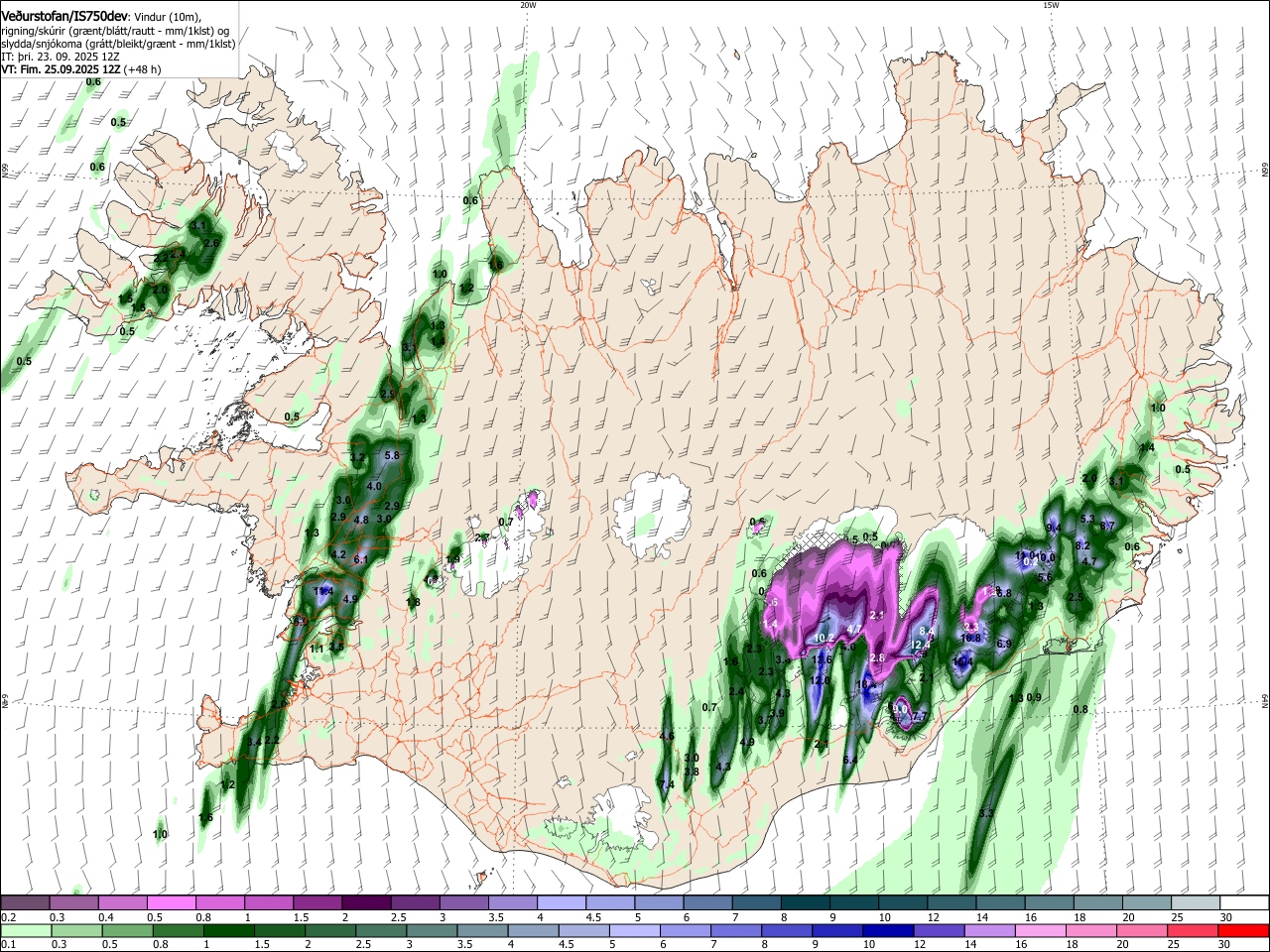Click the 0.9 precipitation value offshore

(x=1034, y=697)
